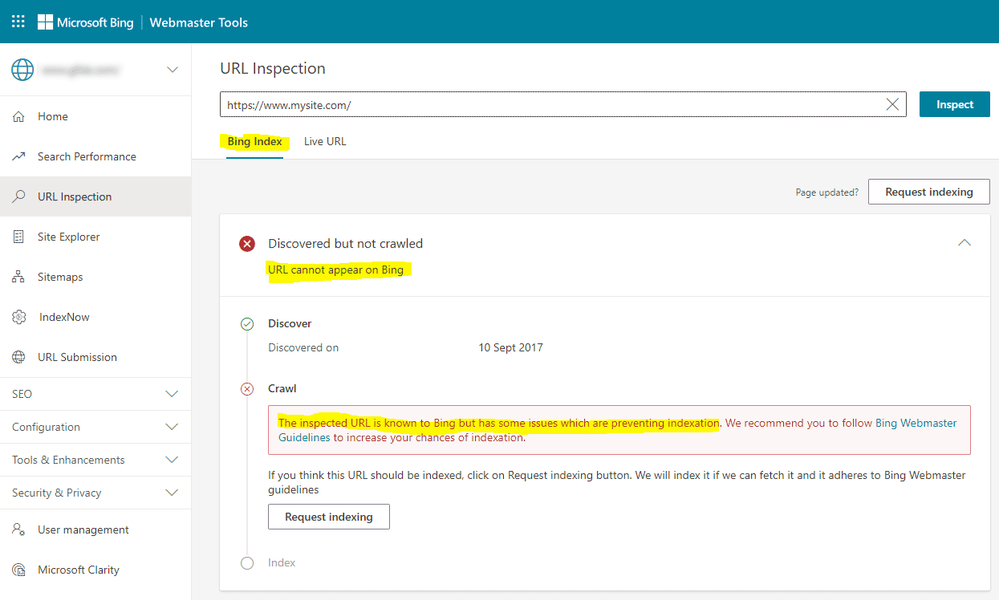This screenshot has height=600, width=999.
Task: Click the URL Inspection magnifier icon
Action: click(18, 196)
